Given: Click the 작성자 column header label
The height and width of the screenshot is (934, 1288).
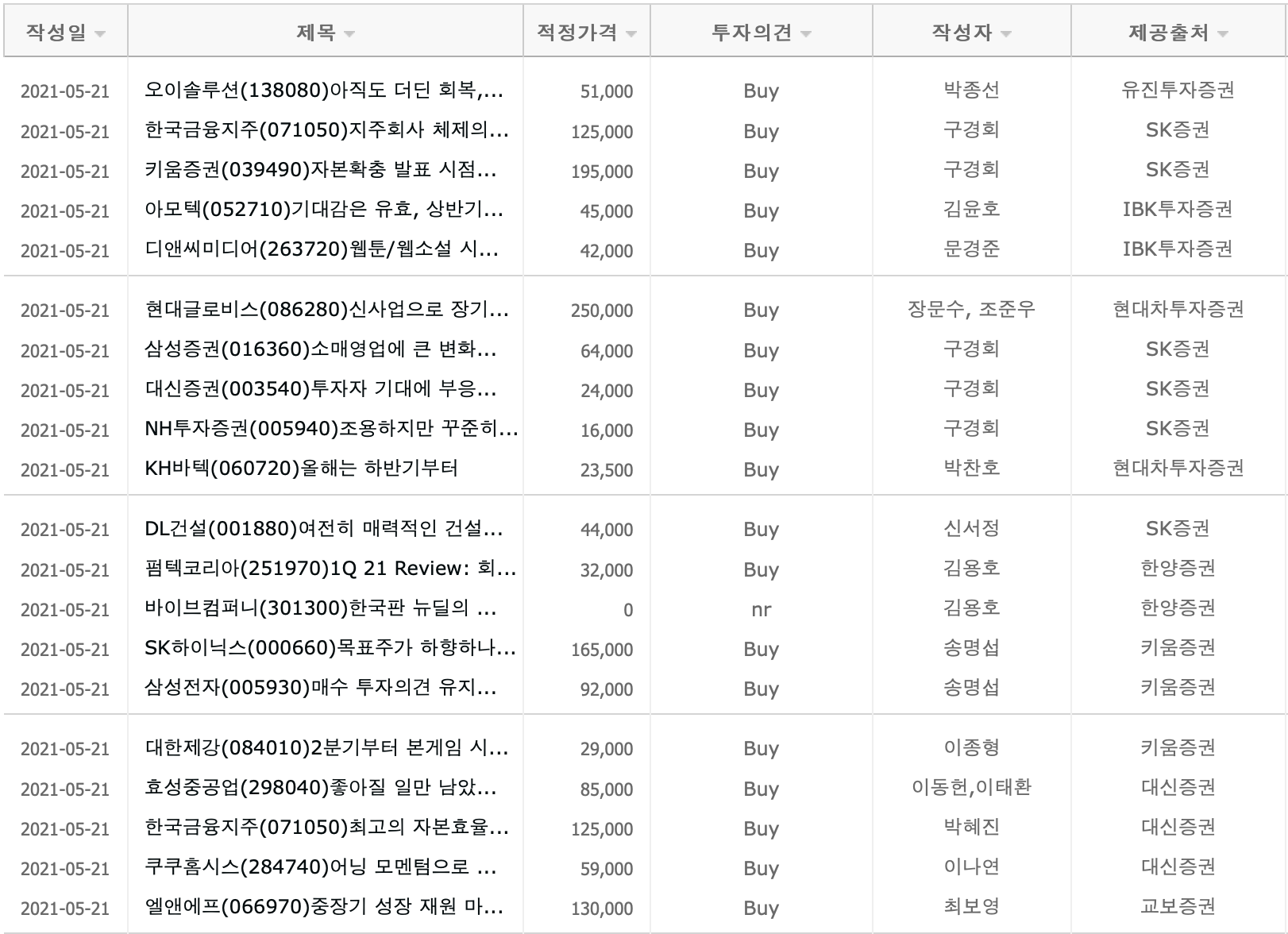Looking at the screenshot, I should click(962, 33).
